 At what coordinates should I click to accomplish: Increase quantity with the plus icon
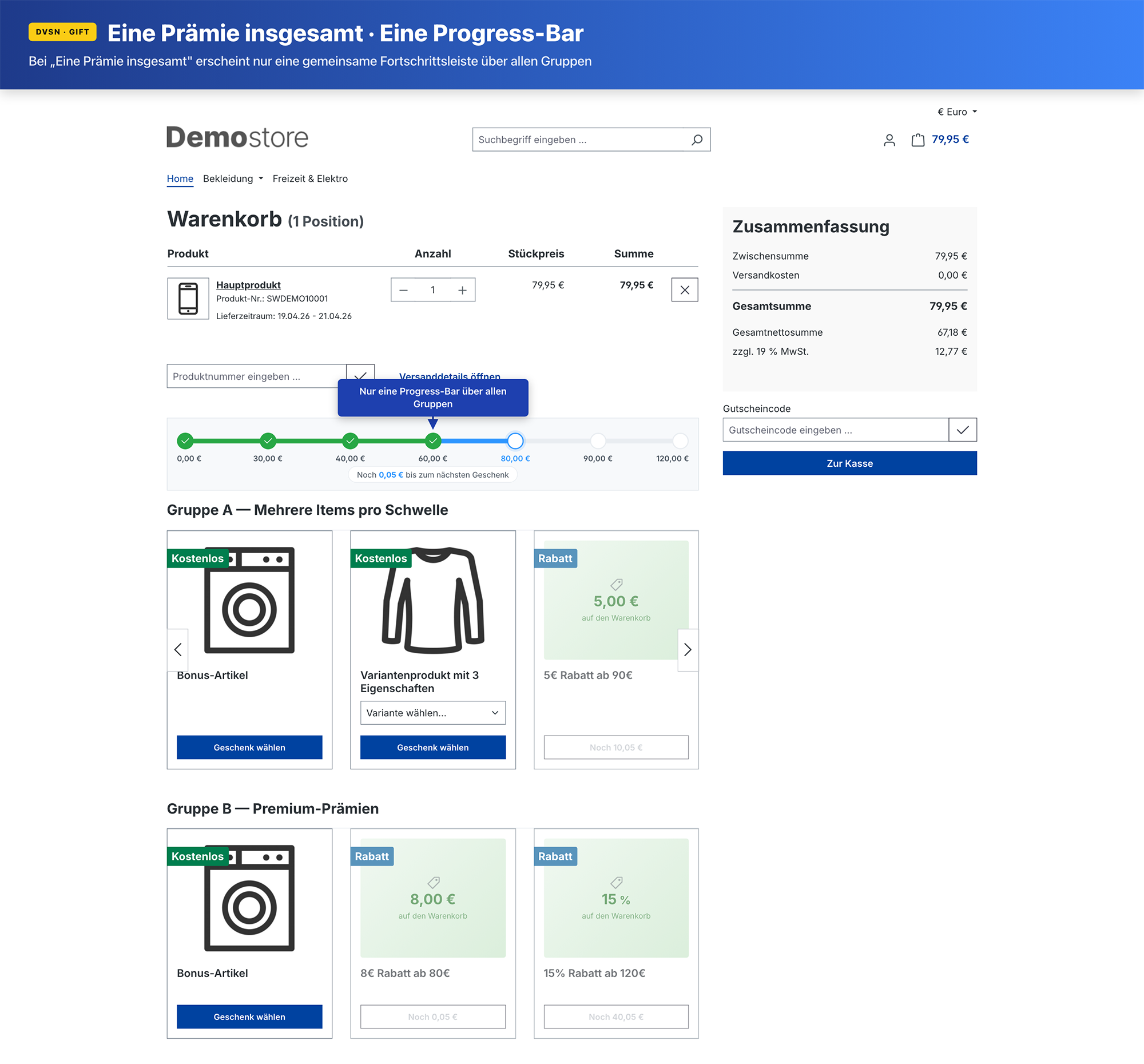click(x=462, y=290)
